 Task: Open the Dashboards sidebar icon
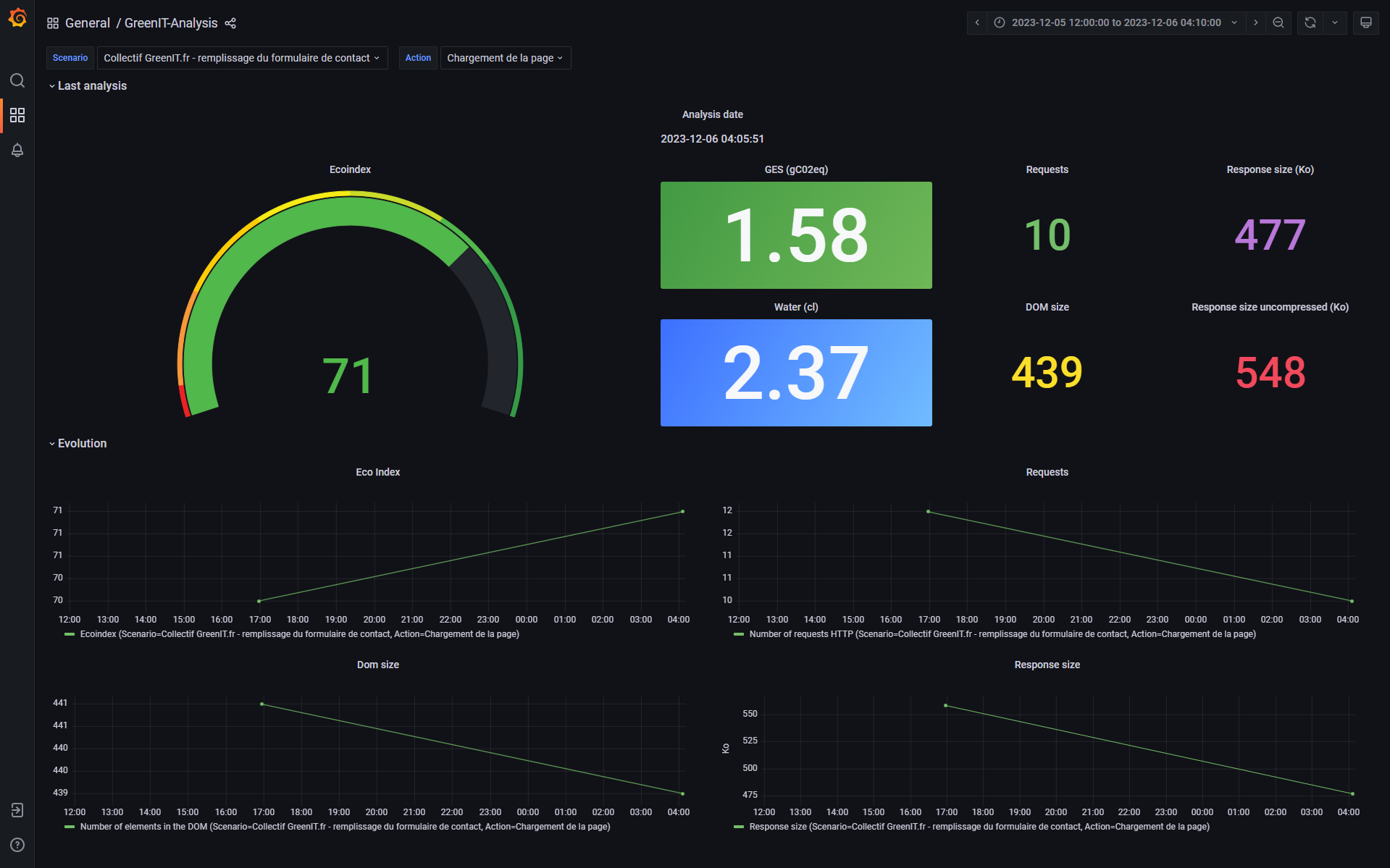(17, 115)
